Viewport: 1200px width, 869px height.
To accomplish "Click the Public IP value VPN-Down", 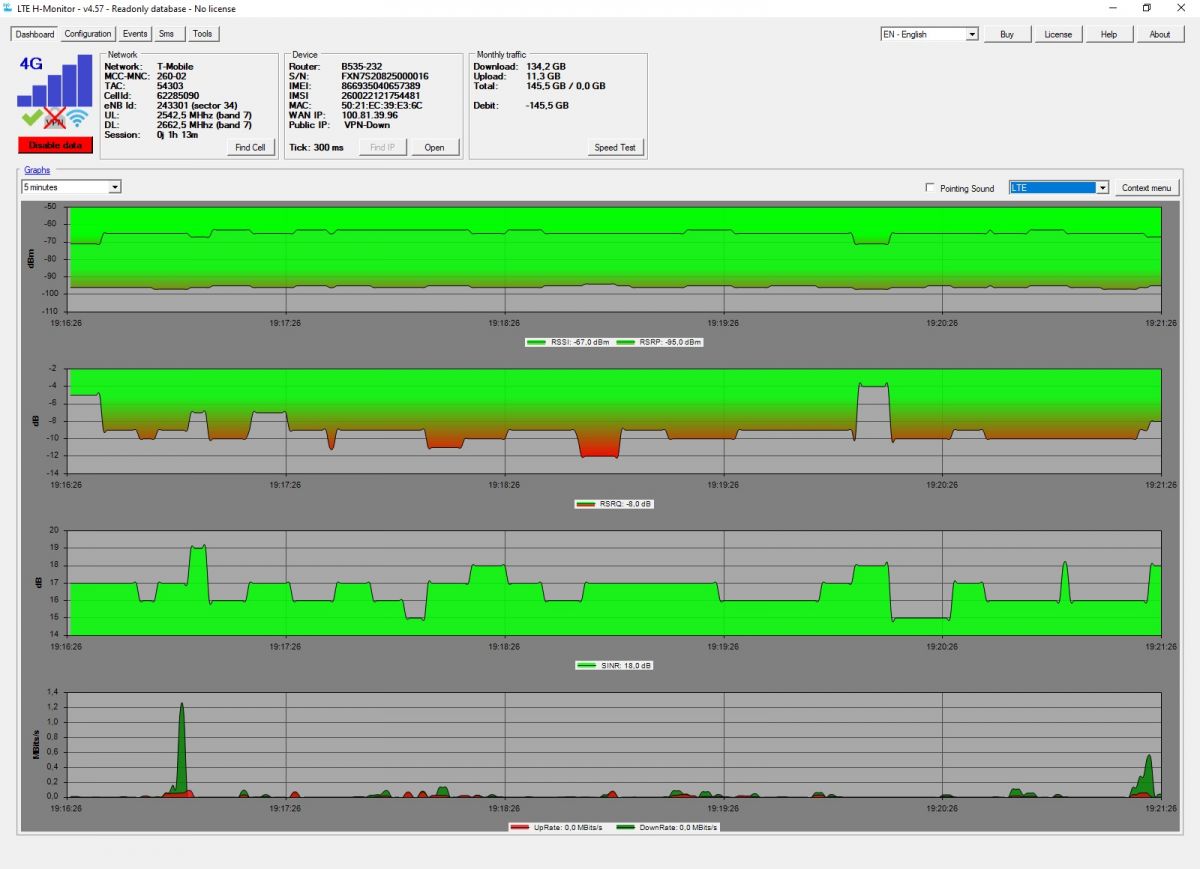I will point(367,125).
